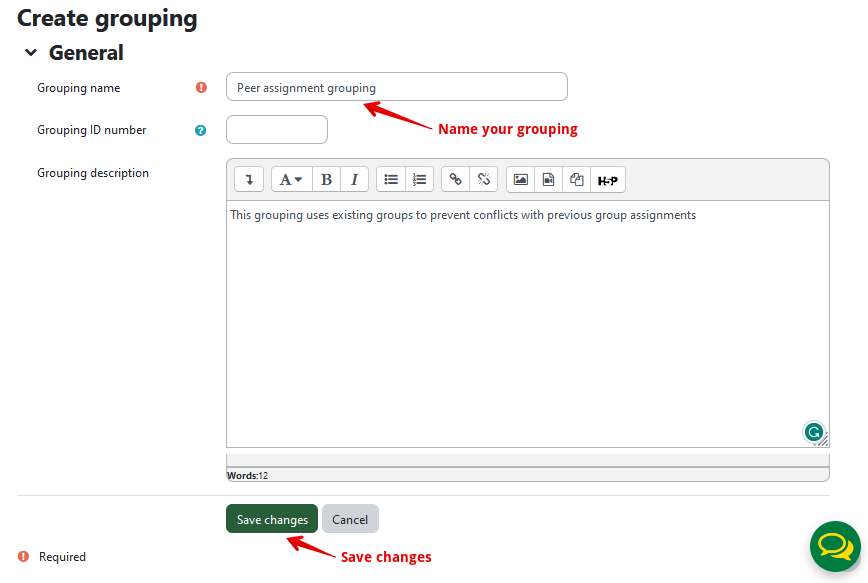Viewport: 868px width, 583px height.
Task: Insert an ordered numbered list
Action: [419, 180]
